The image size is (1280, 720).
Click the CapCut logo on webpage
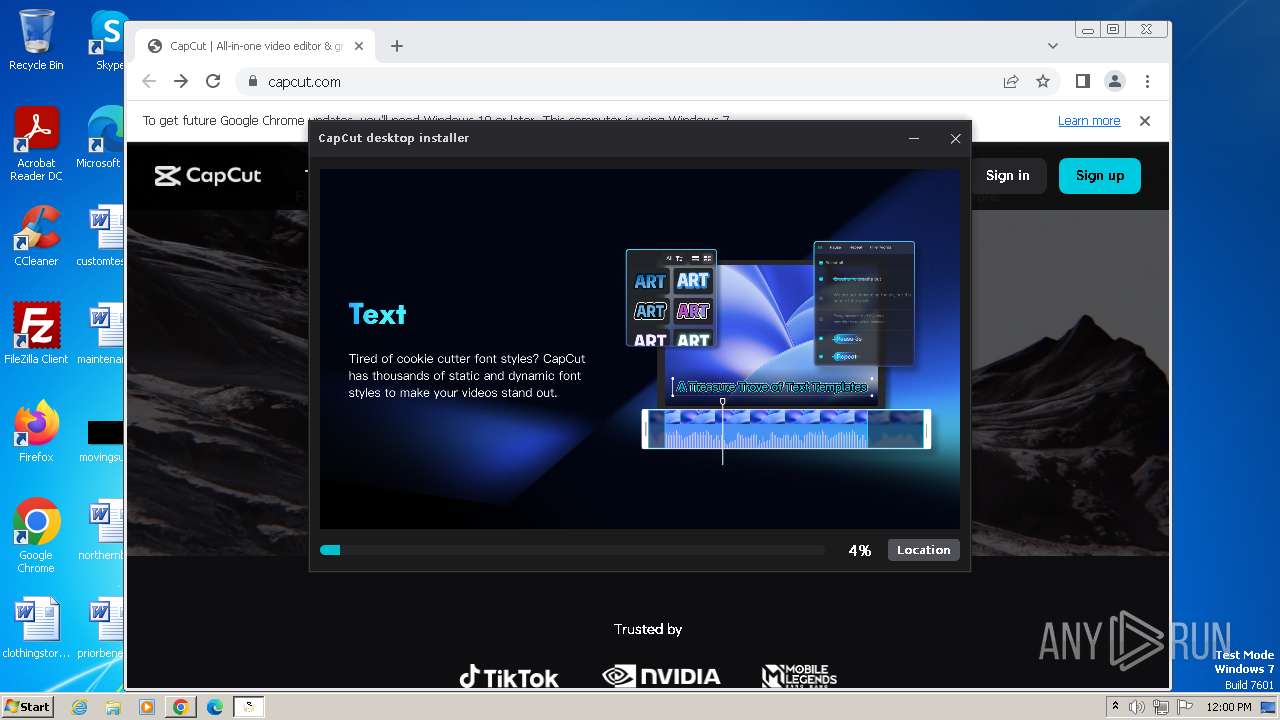tap(208, 176)
